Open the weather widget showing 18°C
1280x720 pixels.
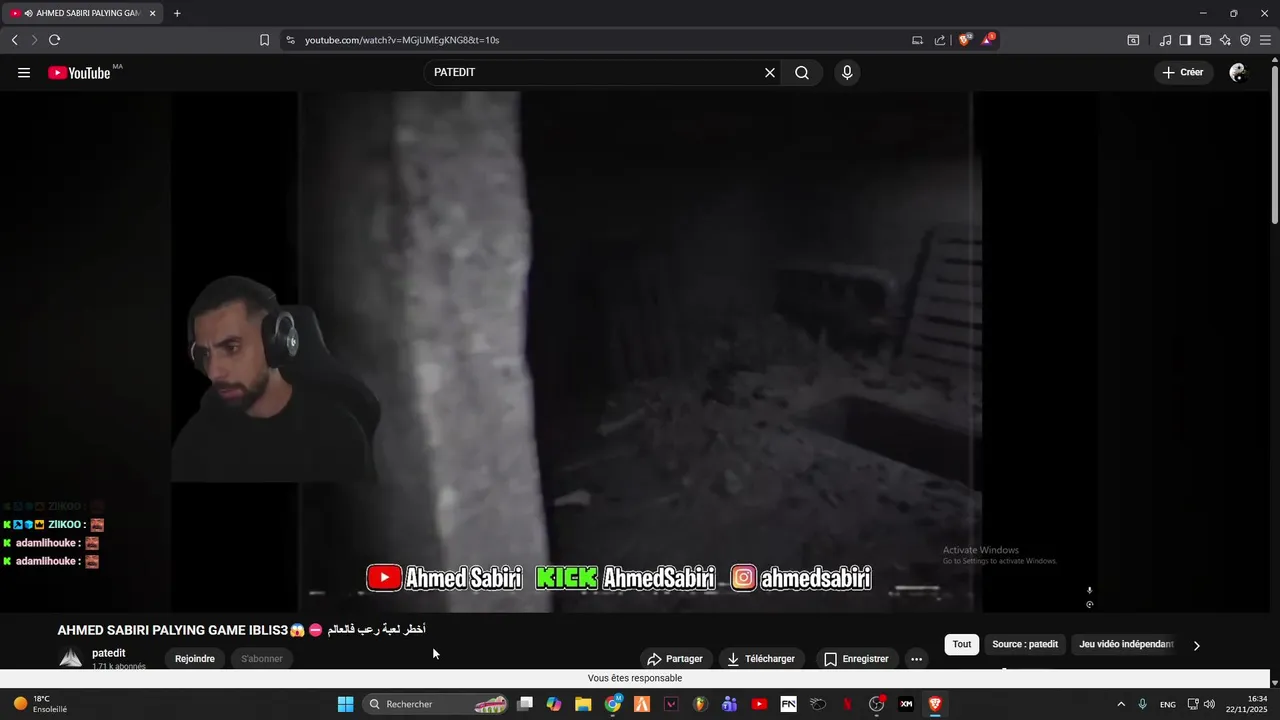click(x=40, y=704)
